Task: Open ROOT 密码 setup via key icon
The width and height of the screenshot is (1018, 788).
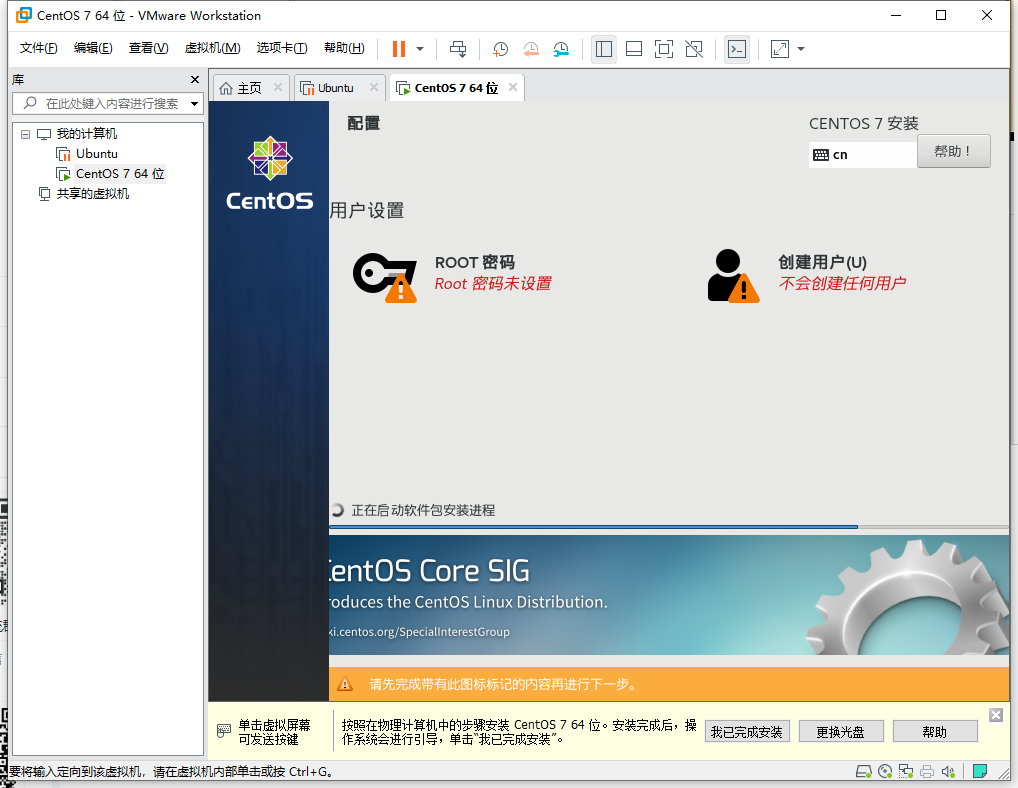Action: 385,277
